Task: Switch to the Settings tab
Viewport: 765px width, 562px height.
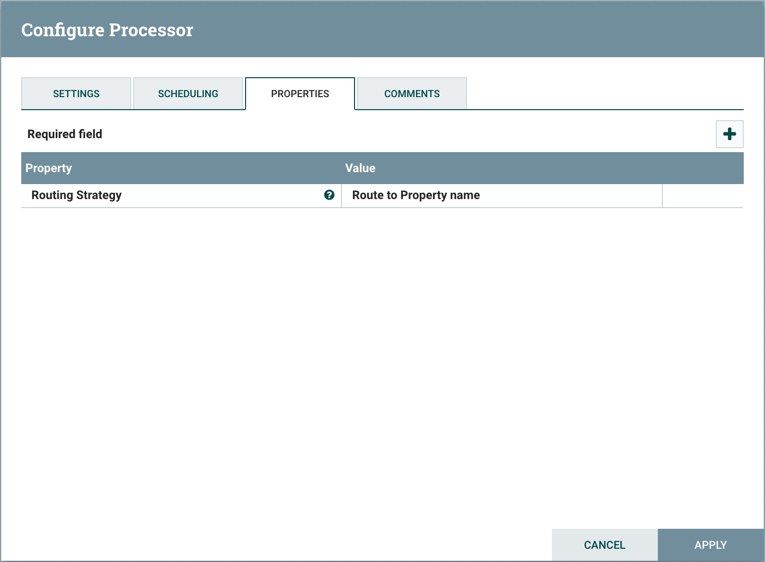Action: (x=76, y=94)
